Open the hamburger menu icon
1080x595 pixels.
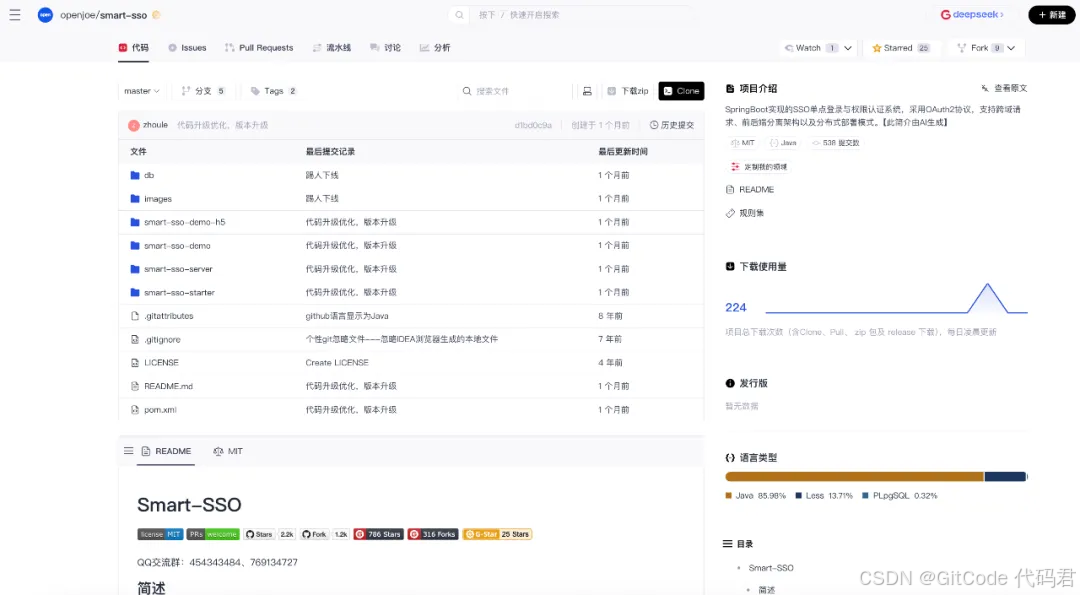pos(14,14)
